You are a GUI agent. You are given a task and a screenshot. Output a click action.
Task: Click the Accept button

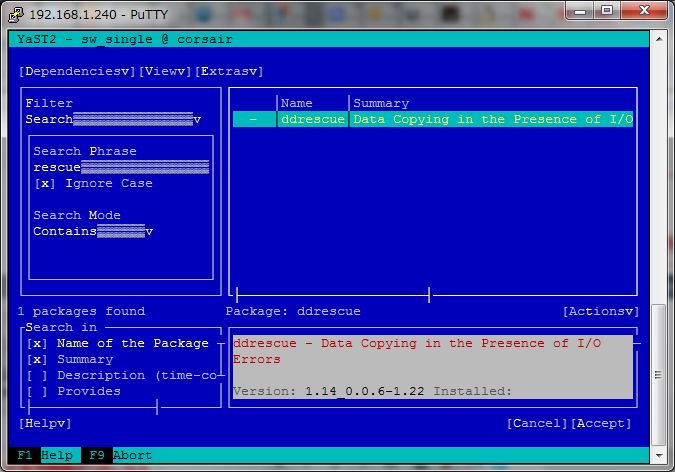pos(601,423)
